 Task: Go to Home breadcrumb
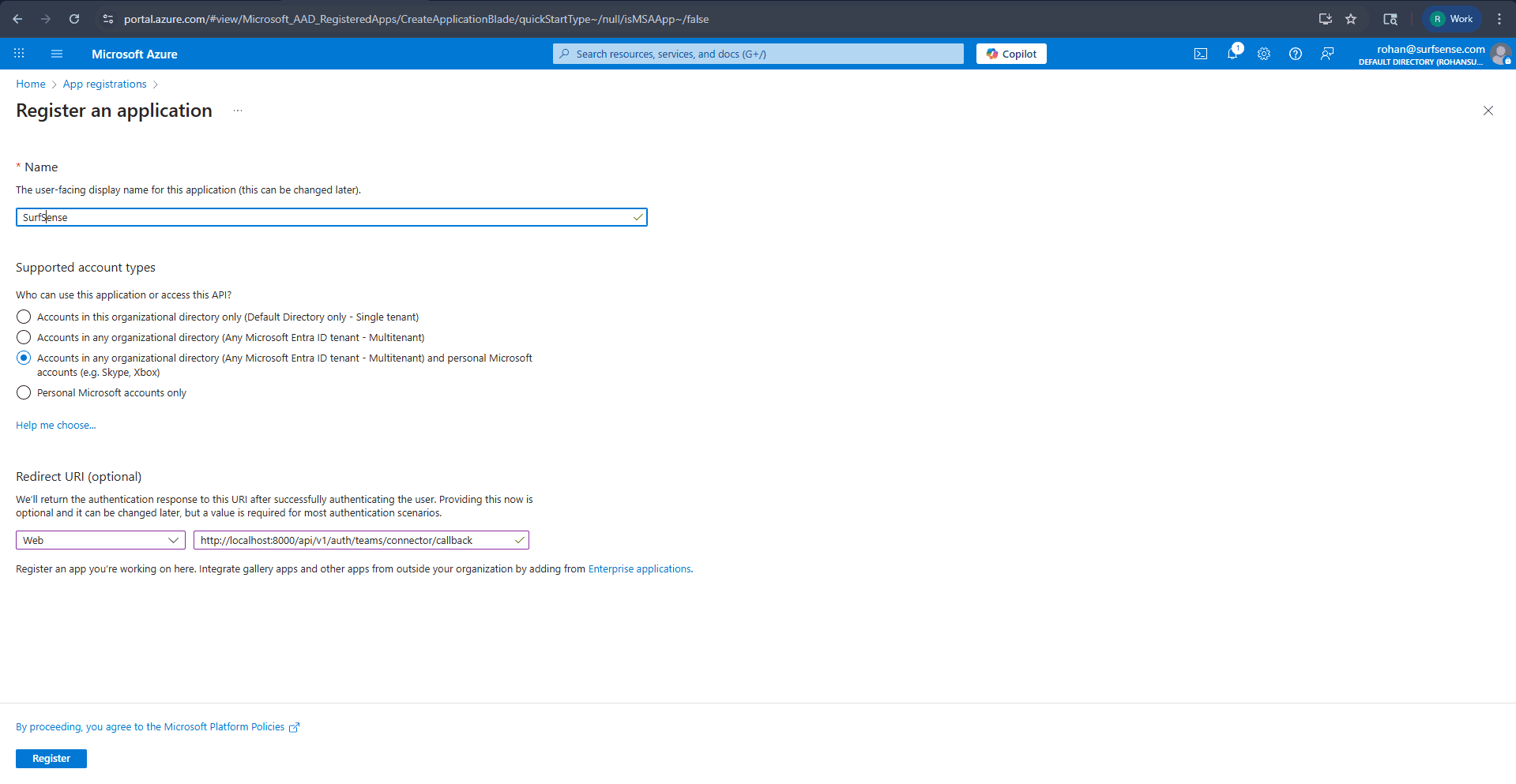pos(31,84)
